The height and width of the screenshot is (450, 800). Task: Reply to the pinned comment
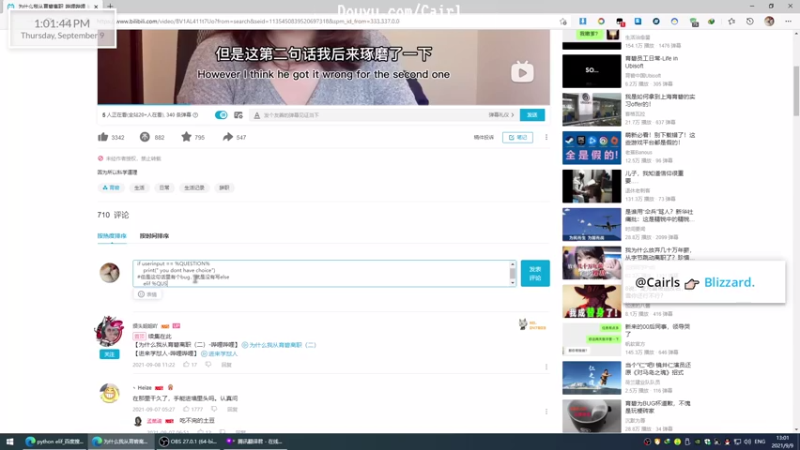(226, 365)
